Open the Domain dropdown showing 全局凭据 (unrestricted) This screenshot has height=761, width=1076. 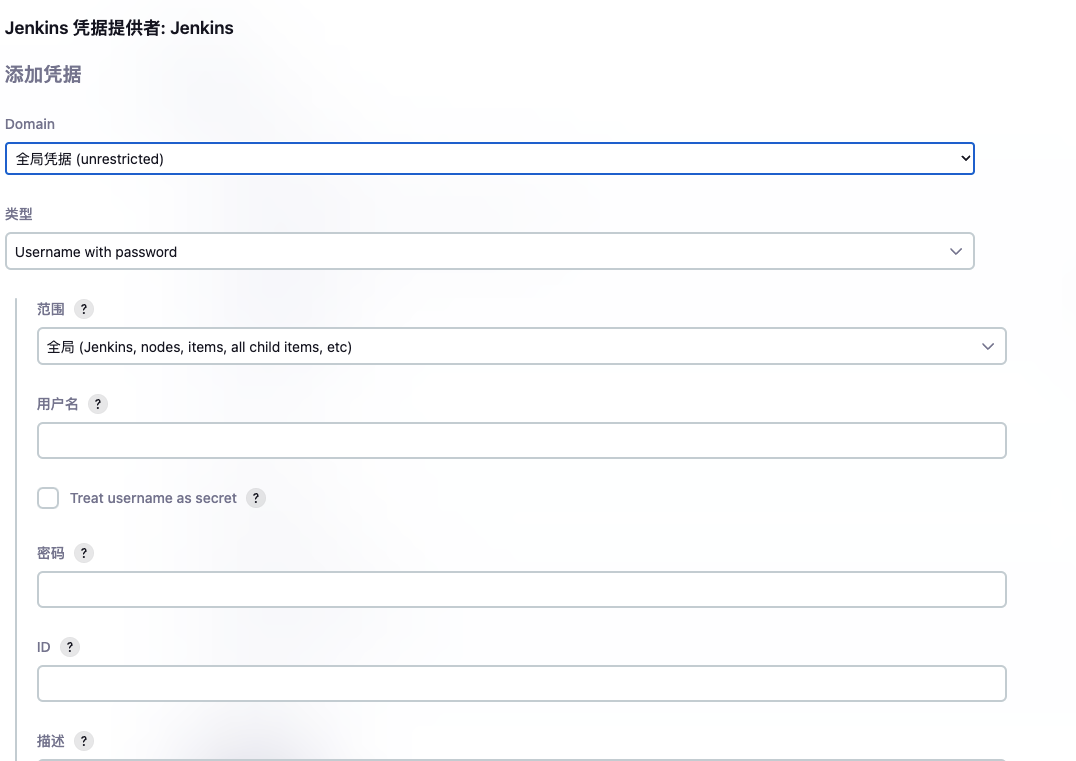pos(490,159)
